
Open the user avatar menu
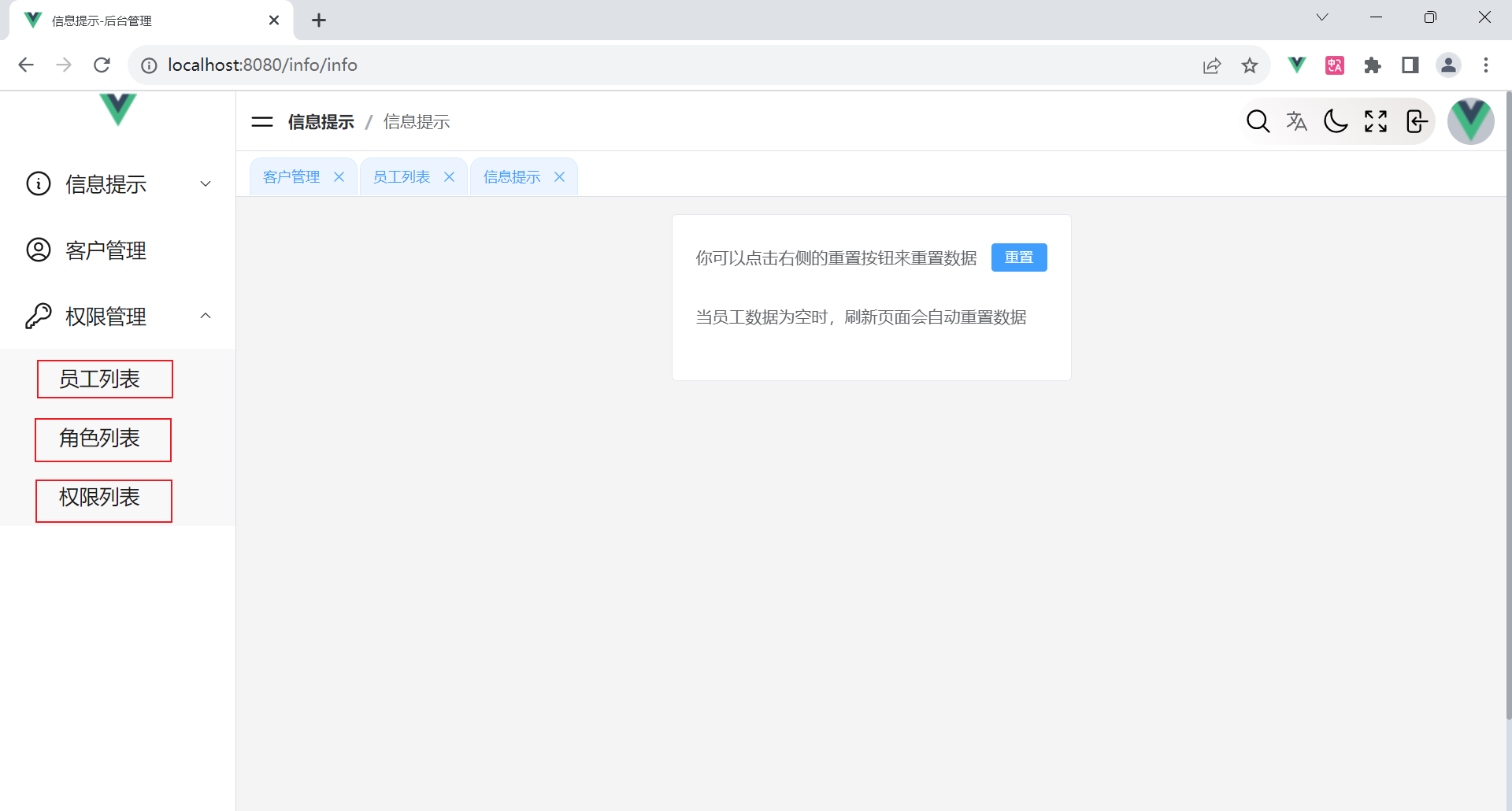pyautogui.click(x=1471, y=121)
